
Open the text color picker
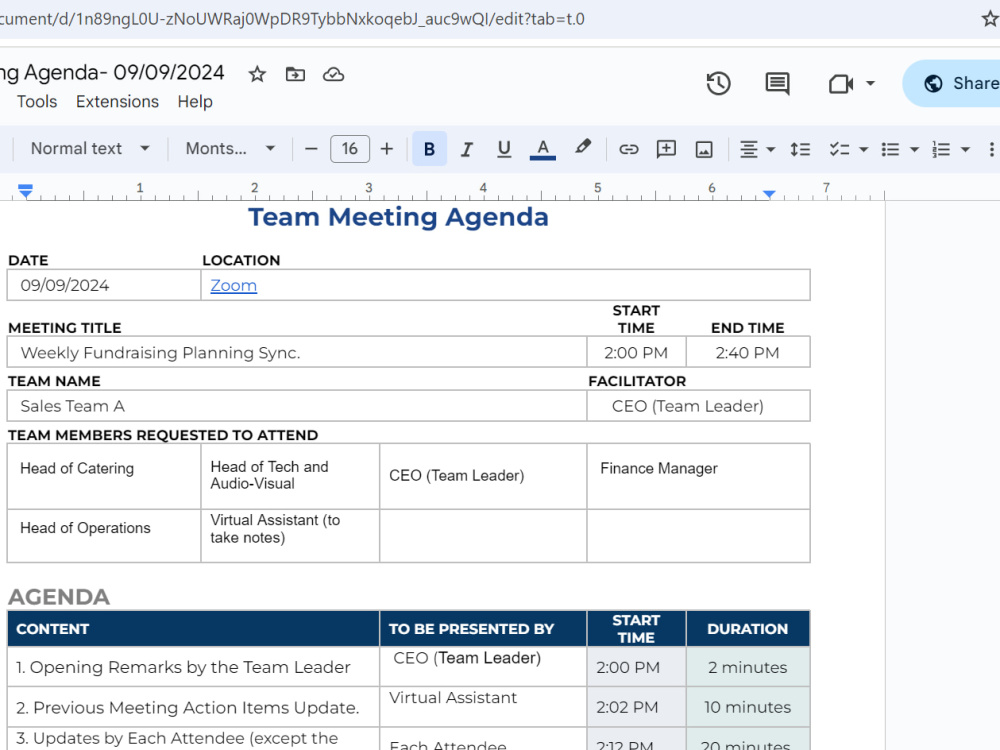click(x=543, y=149)
